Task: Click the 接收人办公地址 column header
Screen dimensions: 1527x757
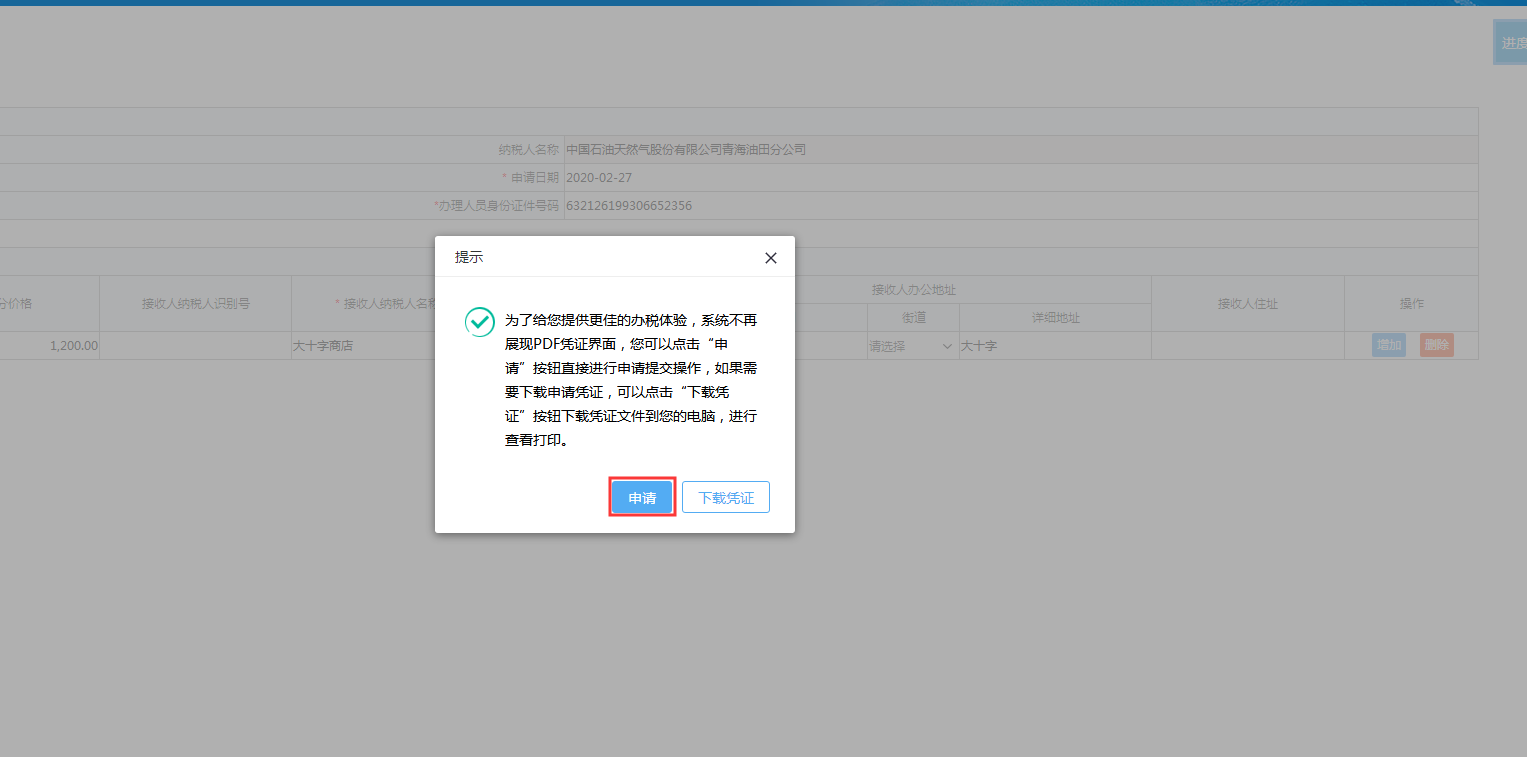Action: 914,290
